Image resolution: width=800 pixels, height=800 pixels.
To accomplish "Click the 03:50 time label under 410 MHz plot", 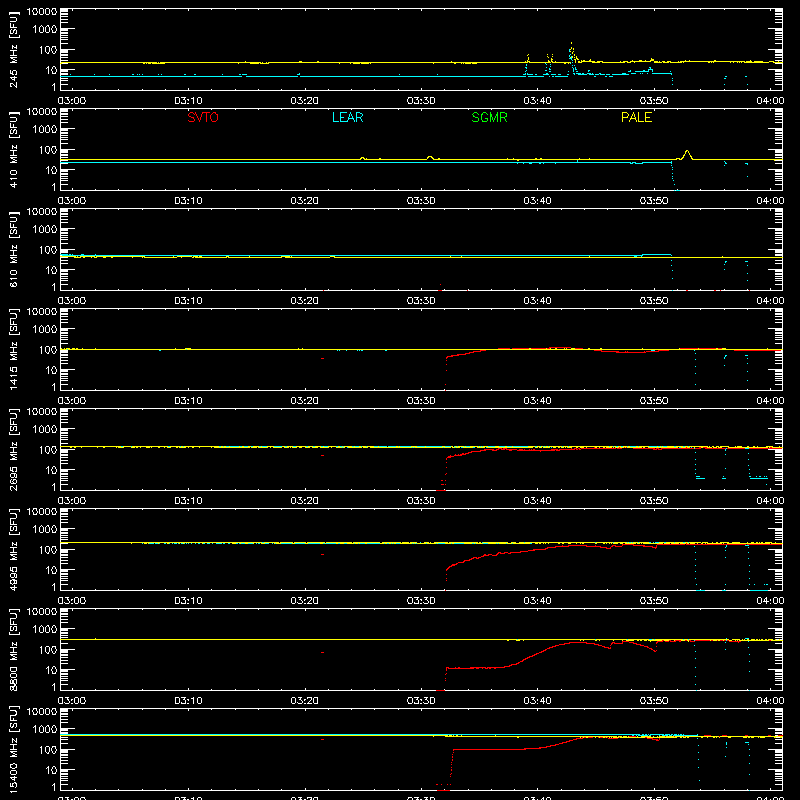I will pyautogui.click(x=654, y=201).
